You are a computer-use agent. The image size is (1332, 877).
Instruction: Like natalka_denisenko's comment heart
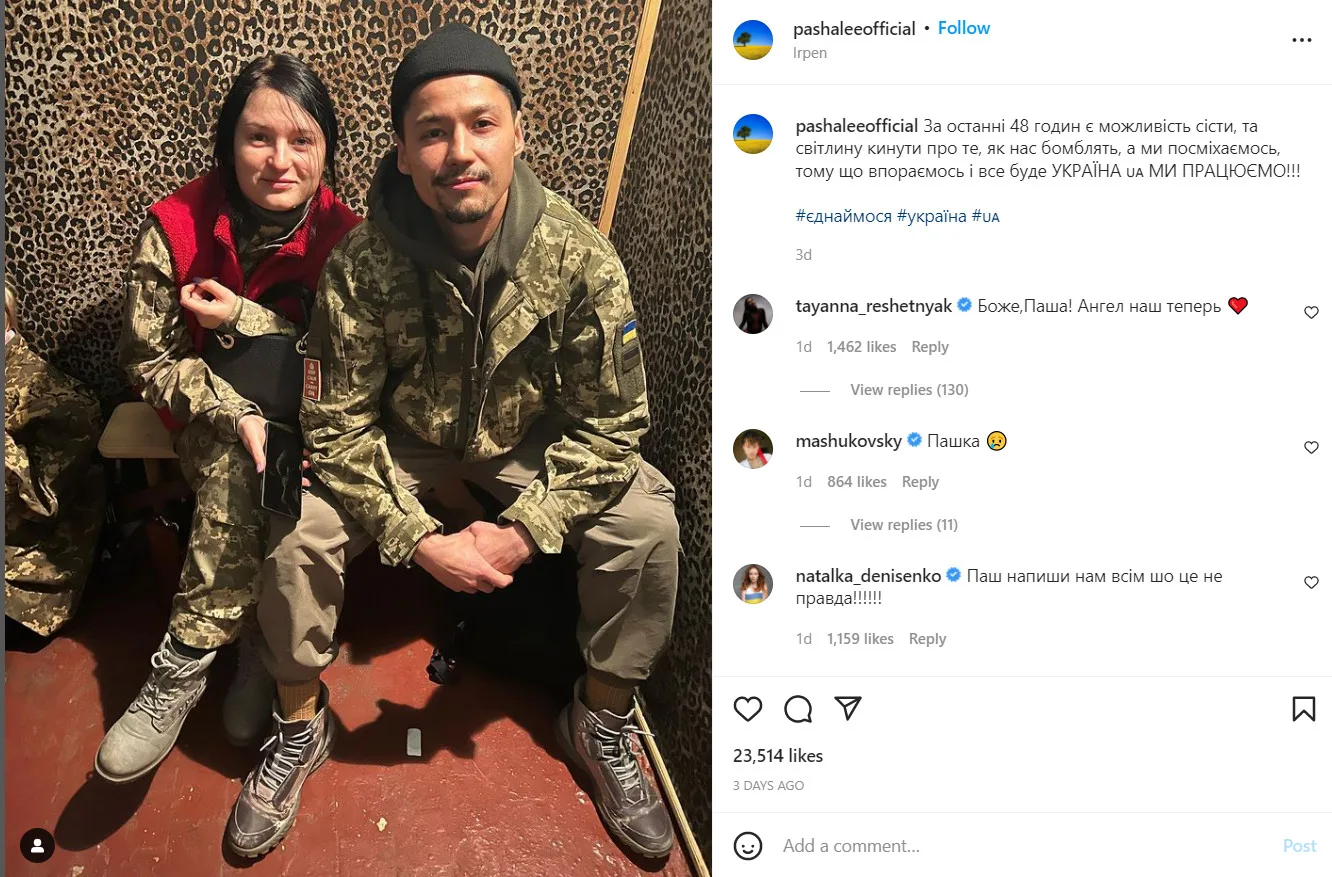(1311, 583)
